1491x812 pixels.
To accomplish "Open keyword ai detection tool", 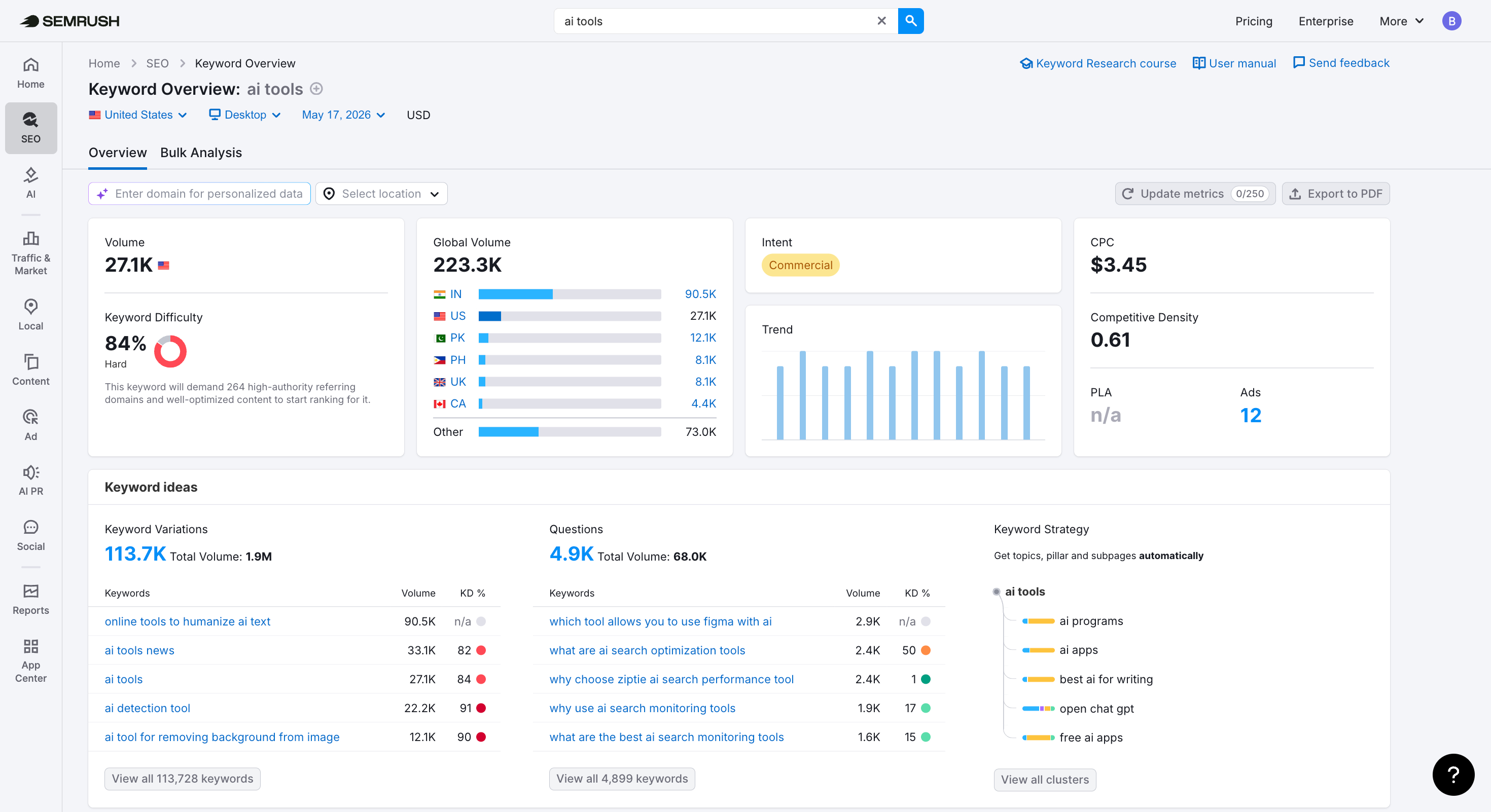I will [x=147, y=709].
